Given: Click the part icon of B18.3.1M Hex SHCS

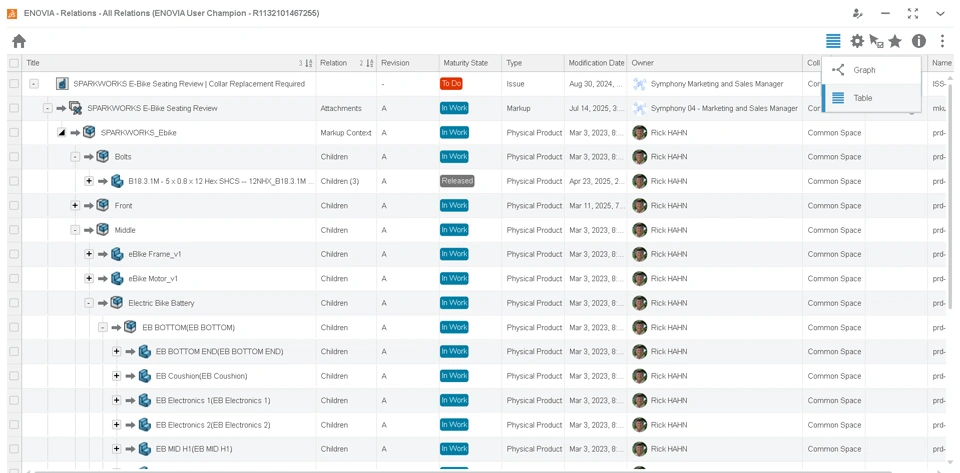Looking at the screenshot, I should click(x=117, y=181).
